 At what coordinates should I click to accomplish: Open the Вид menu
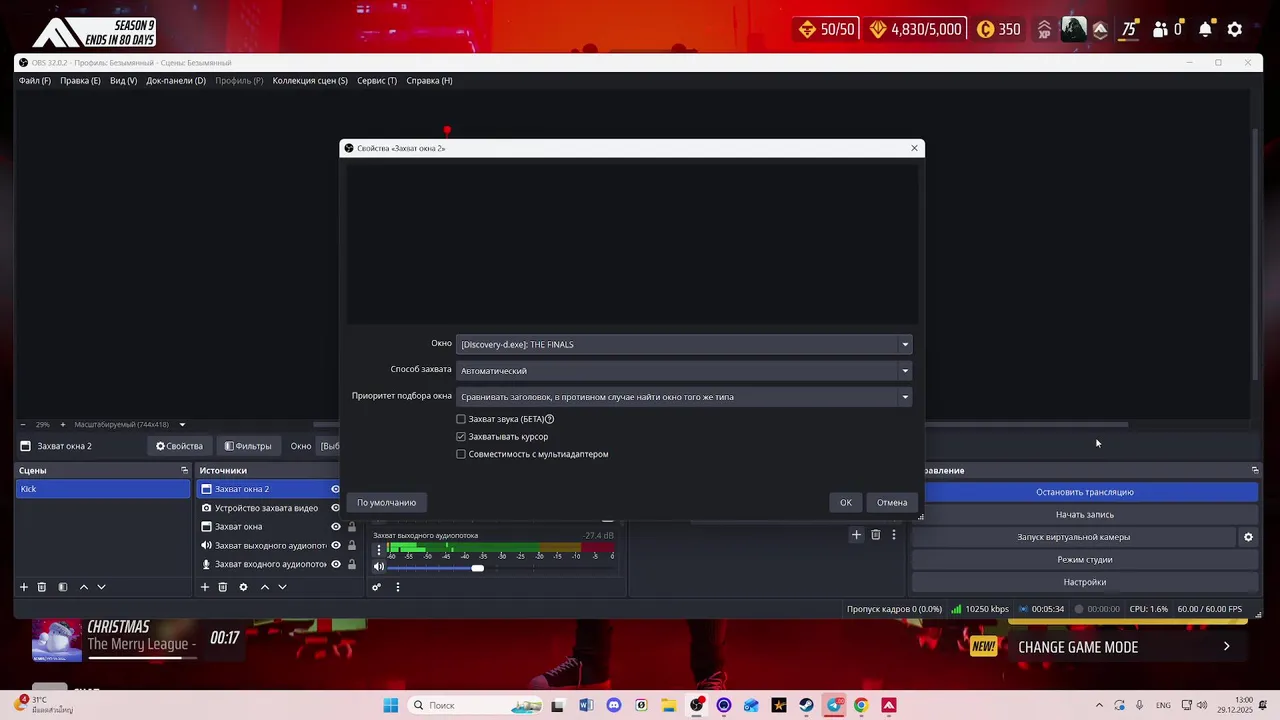123,80
